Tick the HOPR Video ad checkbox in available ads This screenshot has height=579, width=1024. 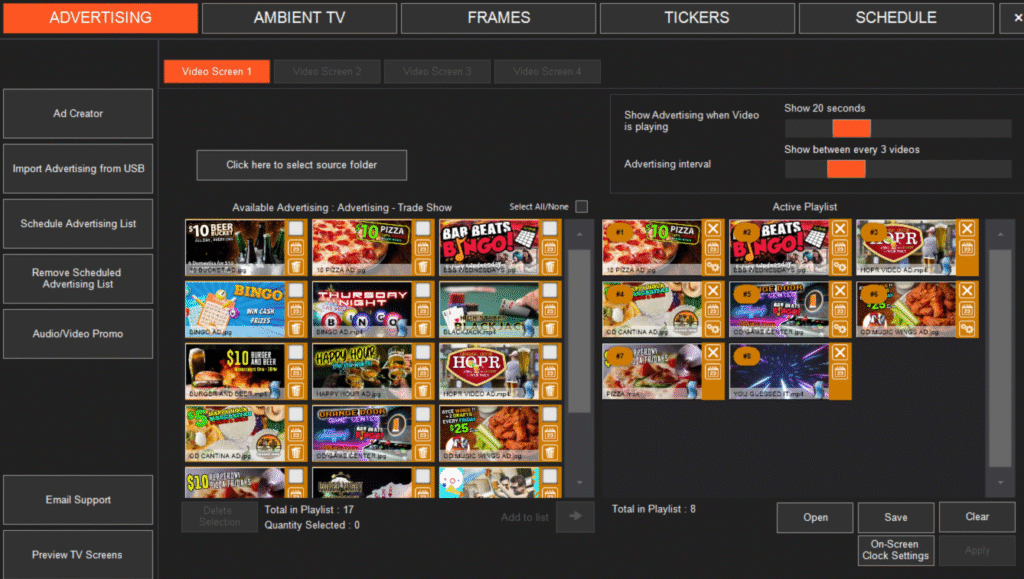coord(550,353)
